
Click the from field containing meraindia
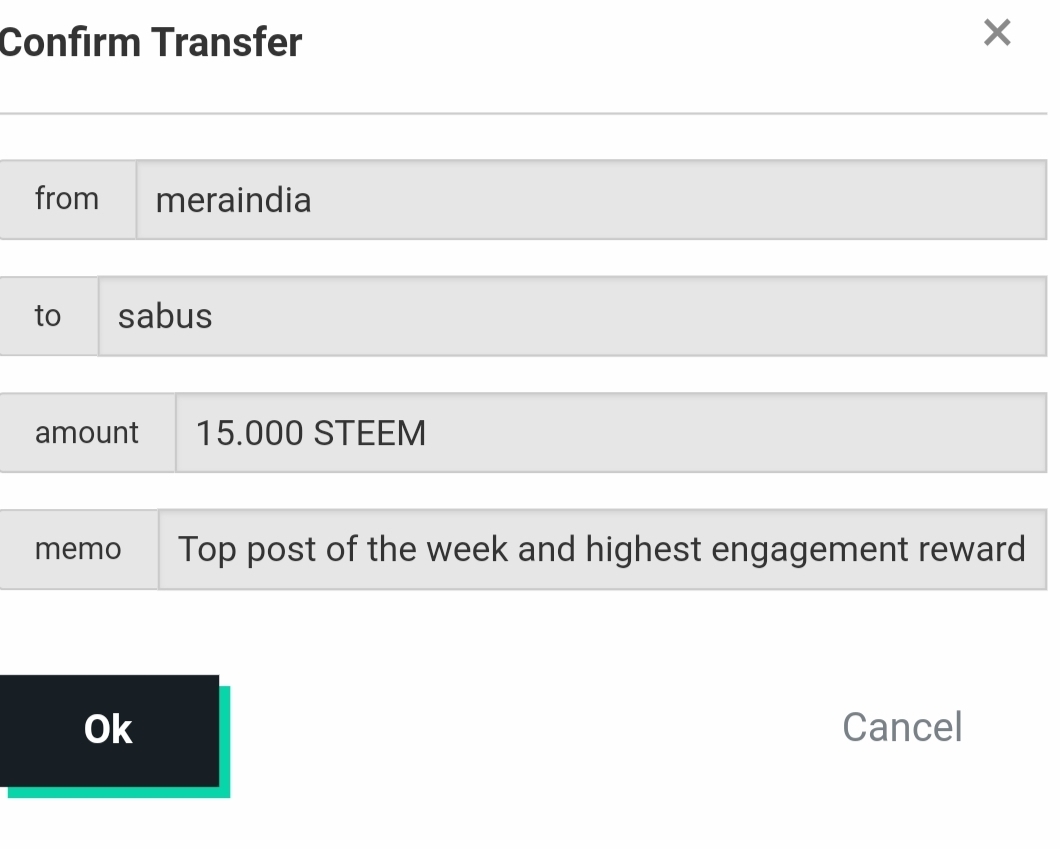pyautogui.click(x=590, y=200)
